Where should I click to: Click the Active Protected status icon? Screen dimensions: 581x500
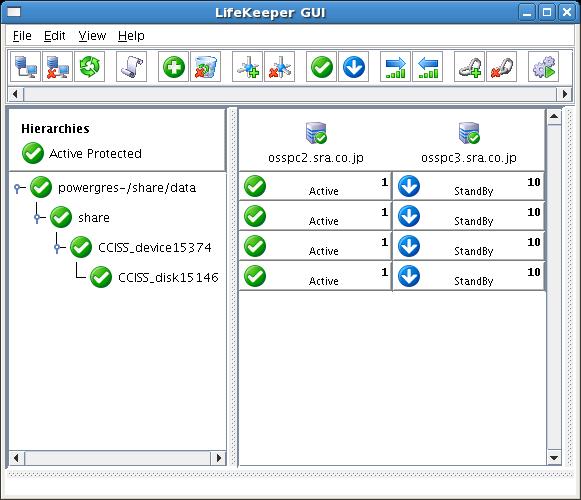[33, 153]
